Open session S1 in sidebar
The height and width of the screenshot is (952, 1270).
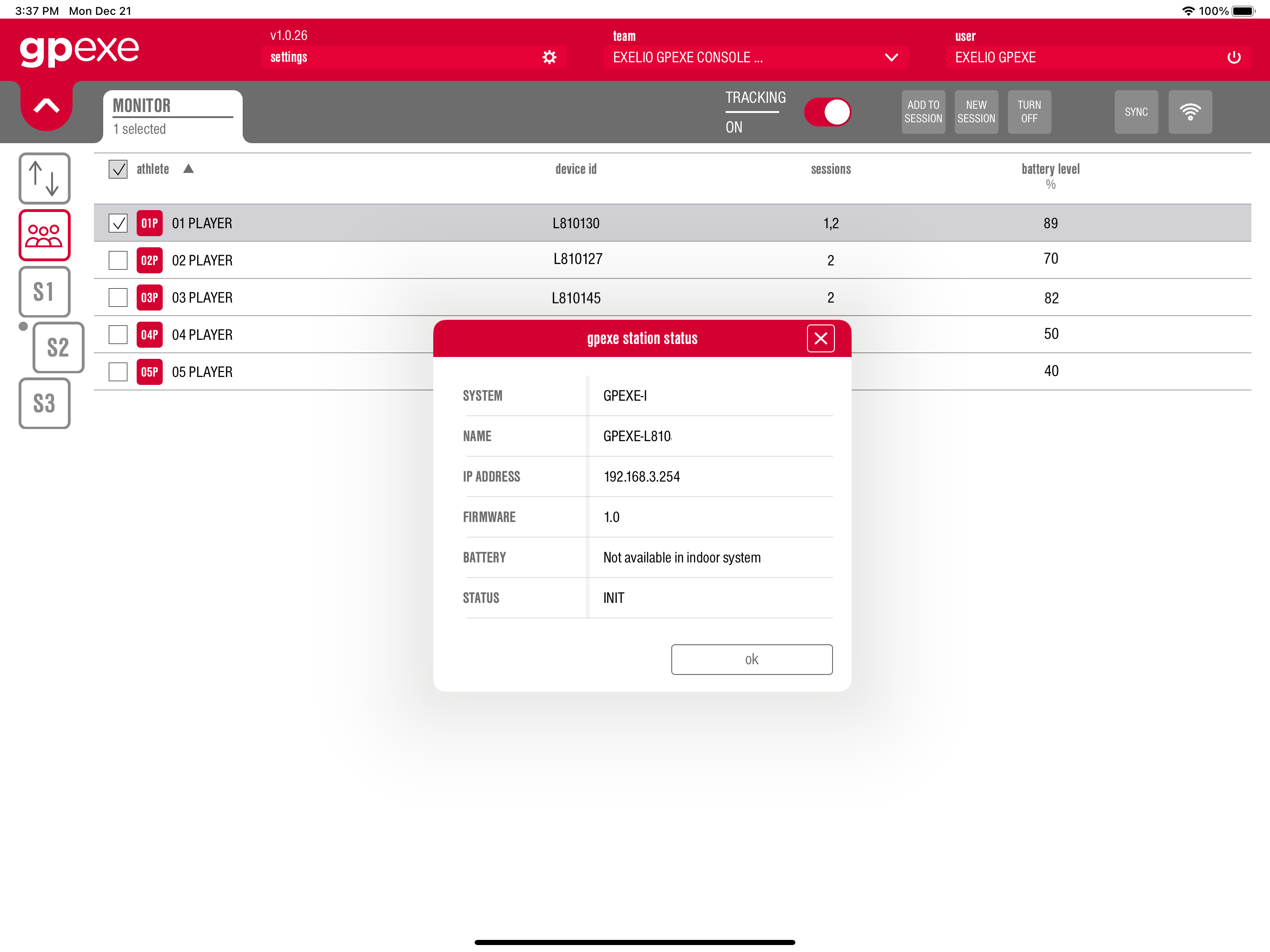coord(44,291)
